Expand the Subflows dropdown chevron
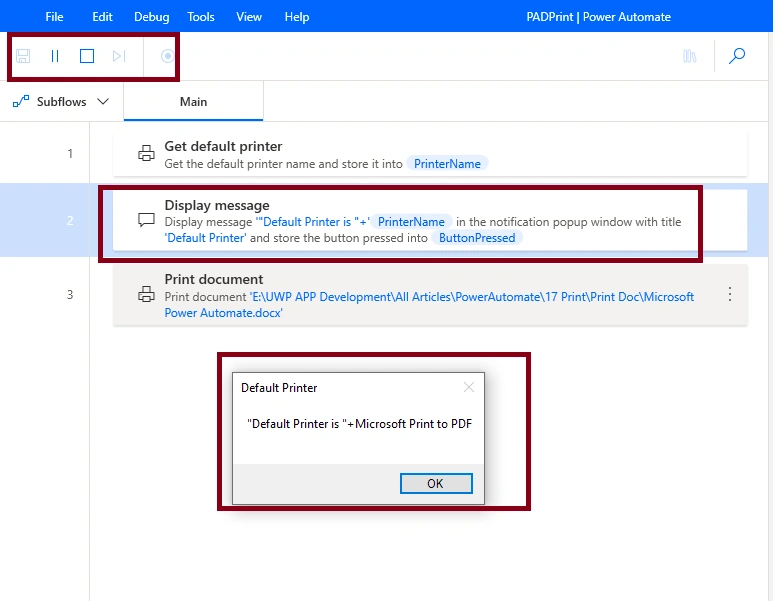 (103, 102)
